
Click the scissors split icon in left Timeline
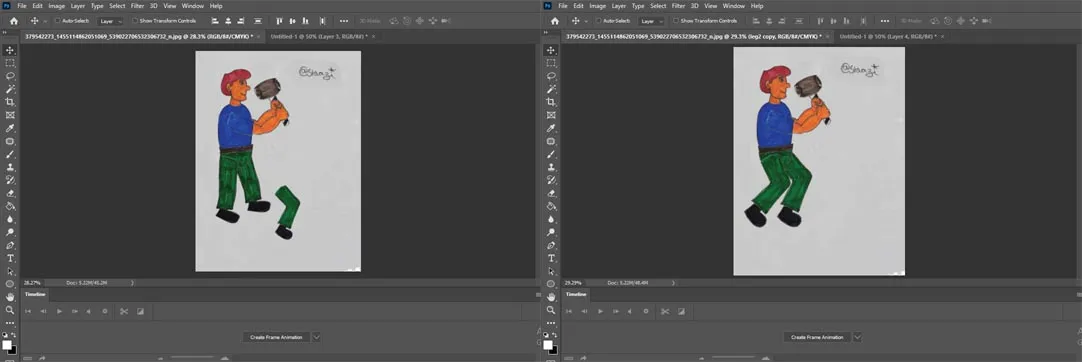(124, 311)
